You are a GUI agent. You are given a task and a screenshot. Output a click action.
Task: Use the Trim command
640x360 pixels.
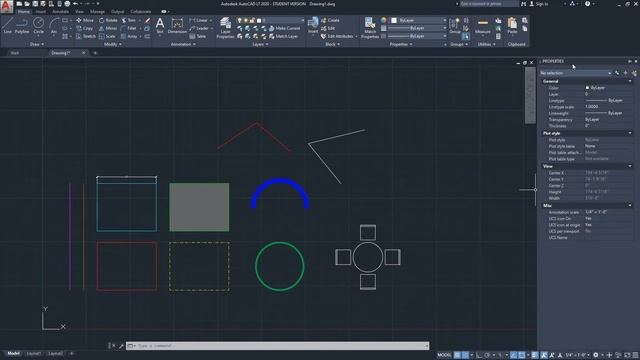pos(129,20)
